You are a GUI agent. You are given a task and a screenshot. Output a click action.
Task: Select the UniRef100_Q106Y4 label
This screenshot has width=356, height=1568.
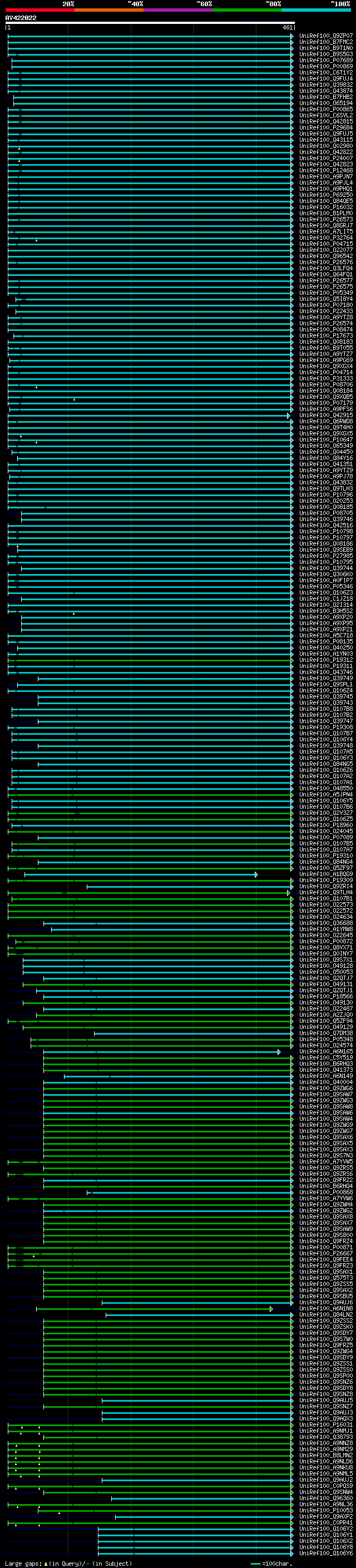click(325, 740)
